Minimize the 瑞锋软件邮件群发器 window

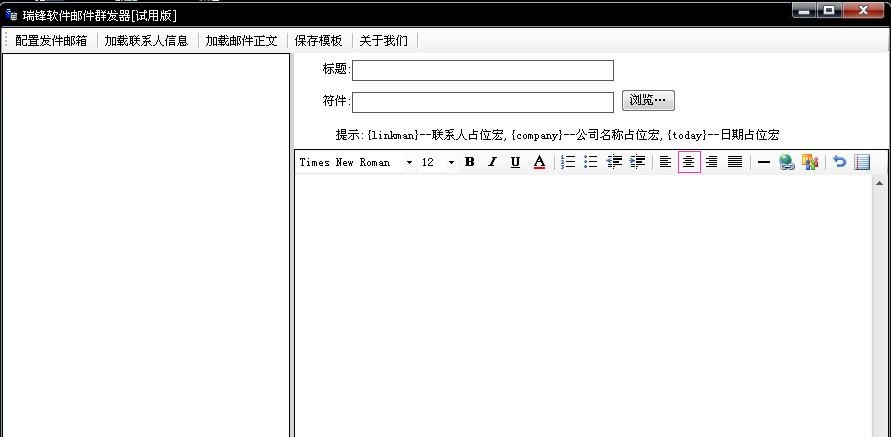803,10
